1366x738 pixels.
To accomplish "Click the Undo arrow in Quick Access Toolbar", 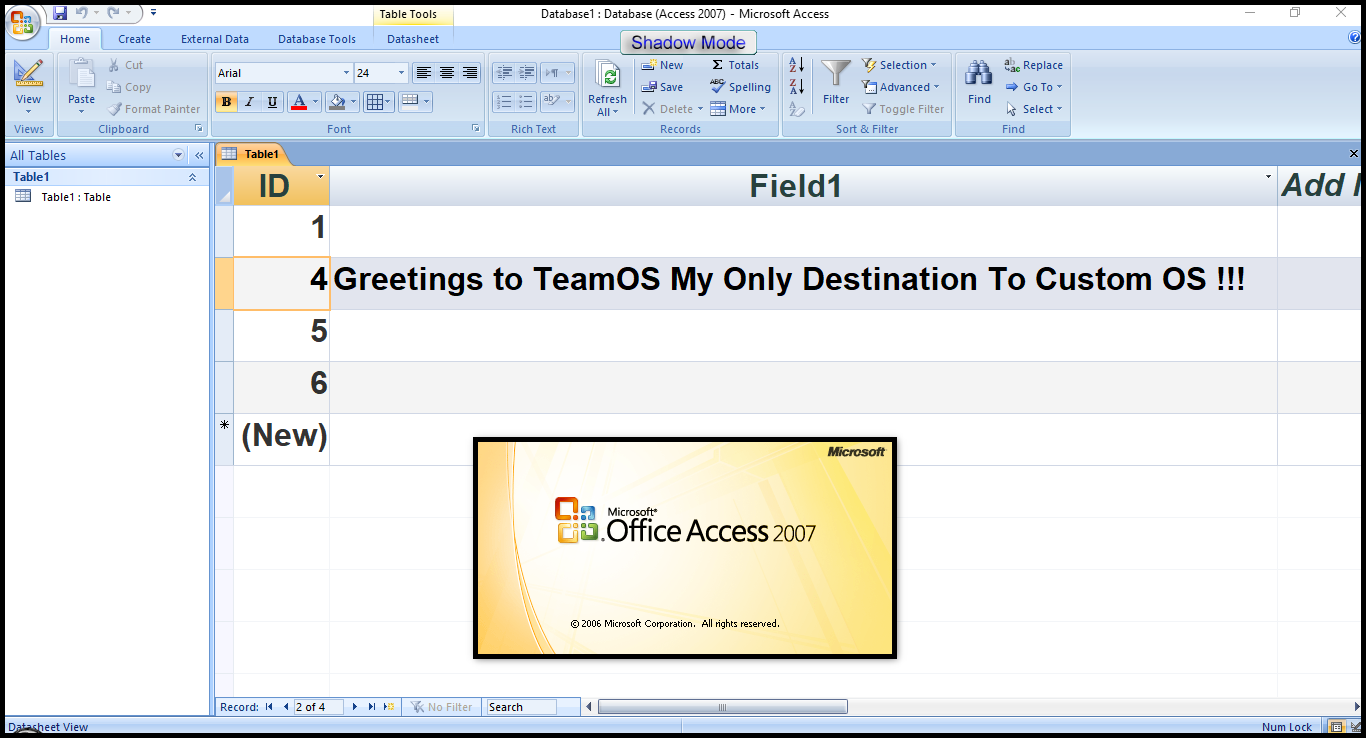I will (x=81, y=13).
